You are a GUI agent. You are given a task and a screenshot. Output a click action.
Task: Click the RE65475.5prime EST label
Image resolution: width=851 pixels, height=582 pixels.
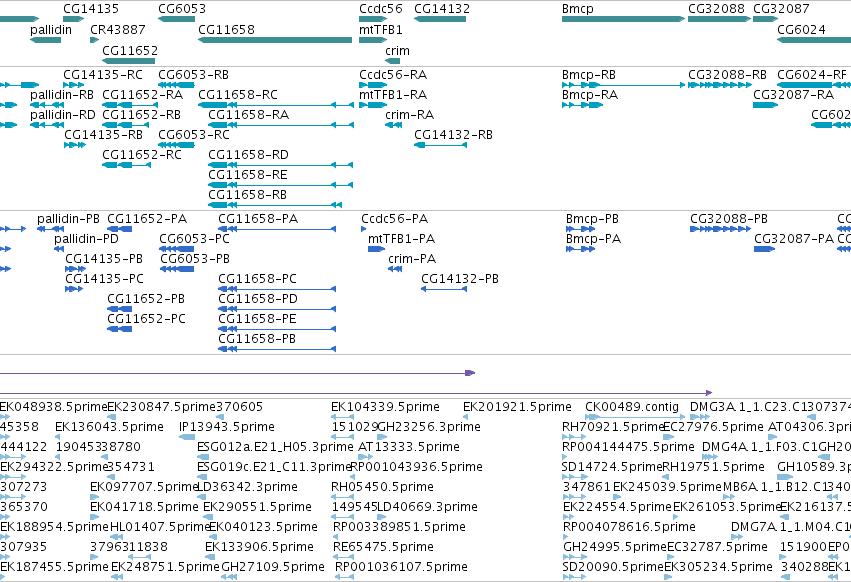383,547
